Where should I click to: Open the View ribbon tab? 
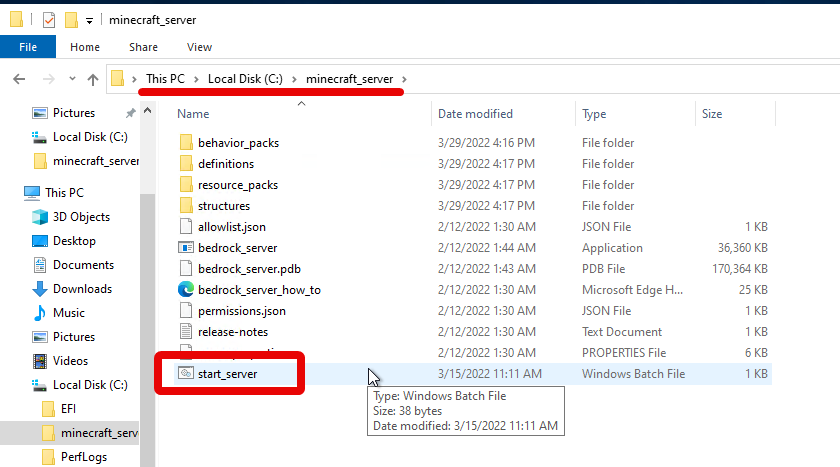[199, 47]
